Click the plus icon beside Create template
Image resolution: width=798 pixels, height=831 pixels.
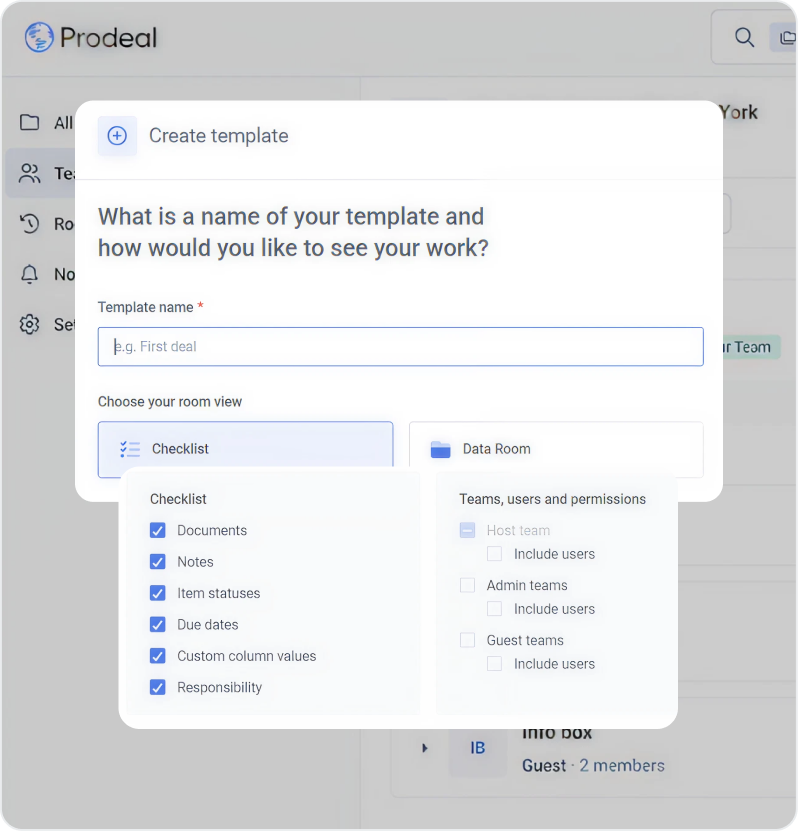click(x=117, y=136)
